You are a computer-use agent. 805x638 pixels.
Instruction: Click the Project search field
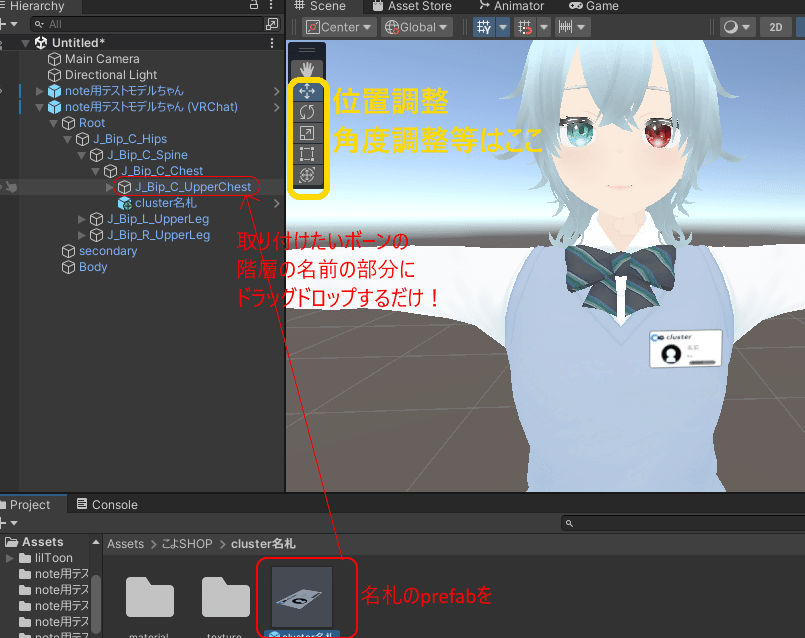(683, 523)
